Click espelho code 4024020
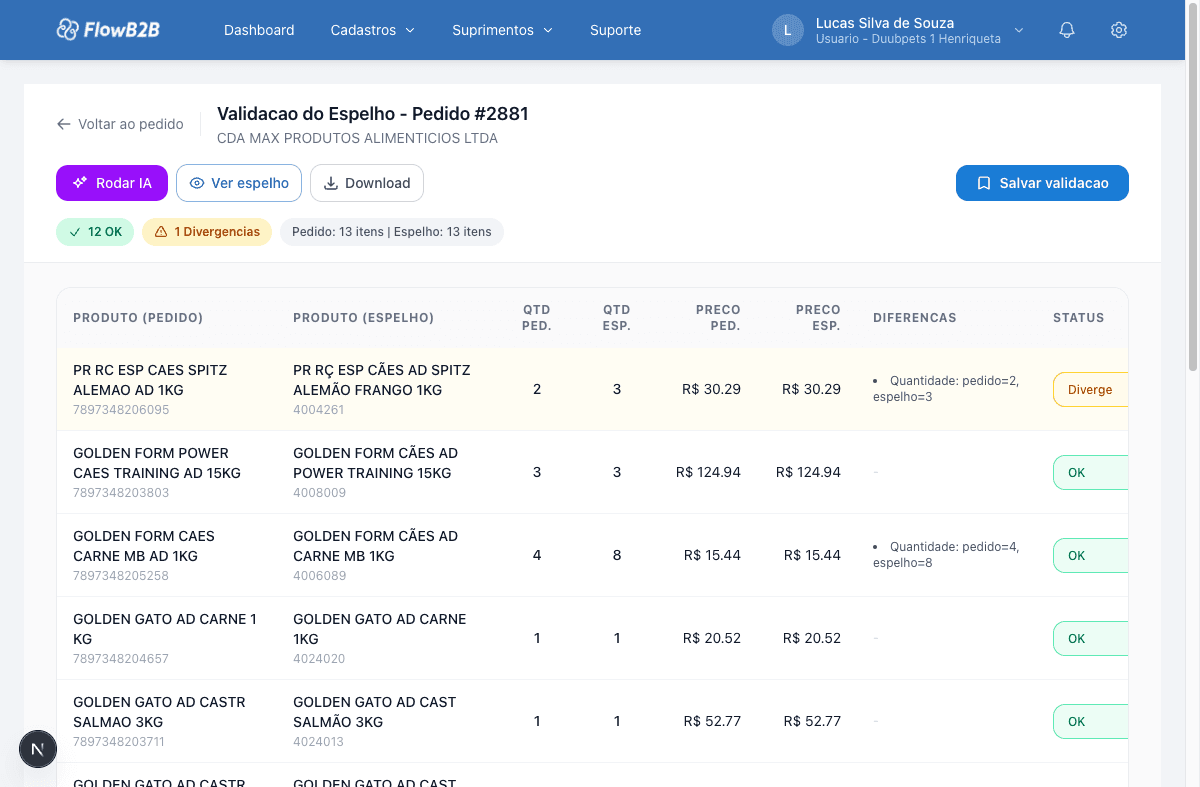 click(x=319, y=659)
